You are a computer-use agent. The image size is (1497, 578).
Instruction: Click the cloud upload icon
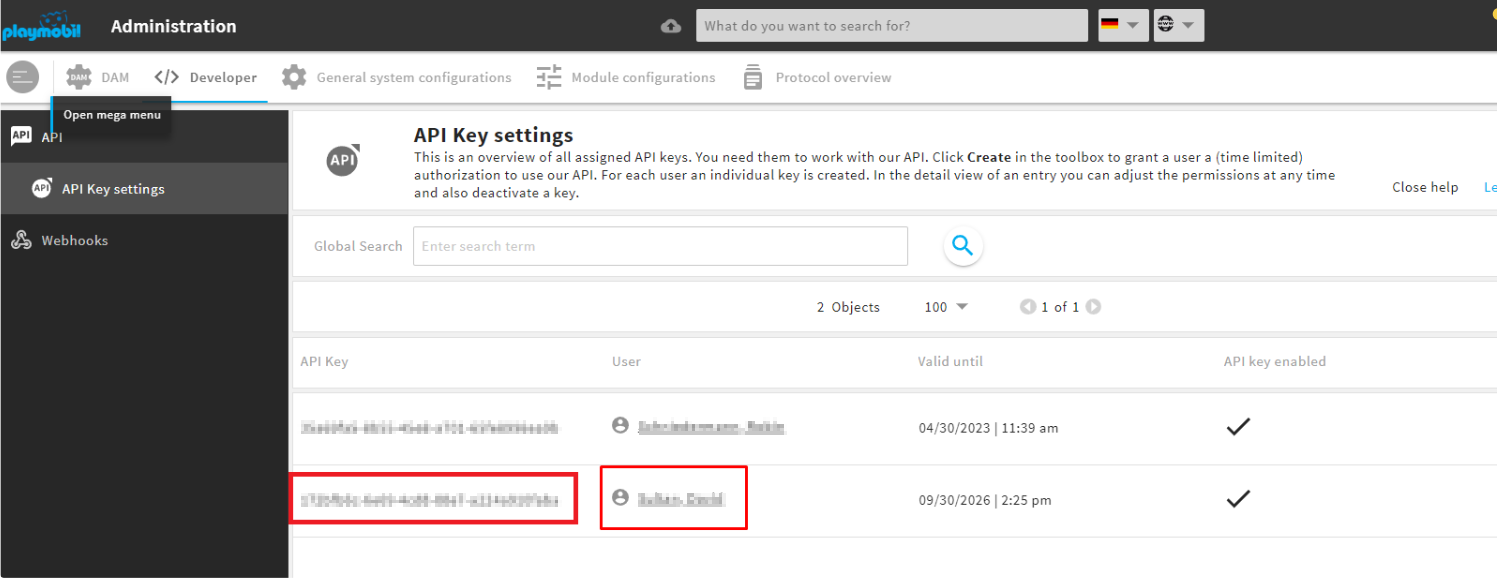pyautogui.click(x=671, y=26)
